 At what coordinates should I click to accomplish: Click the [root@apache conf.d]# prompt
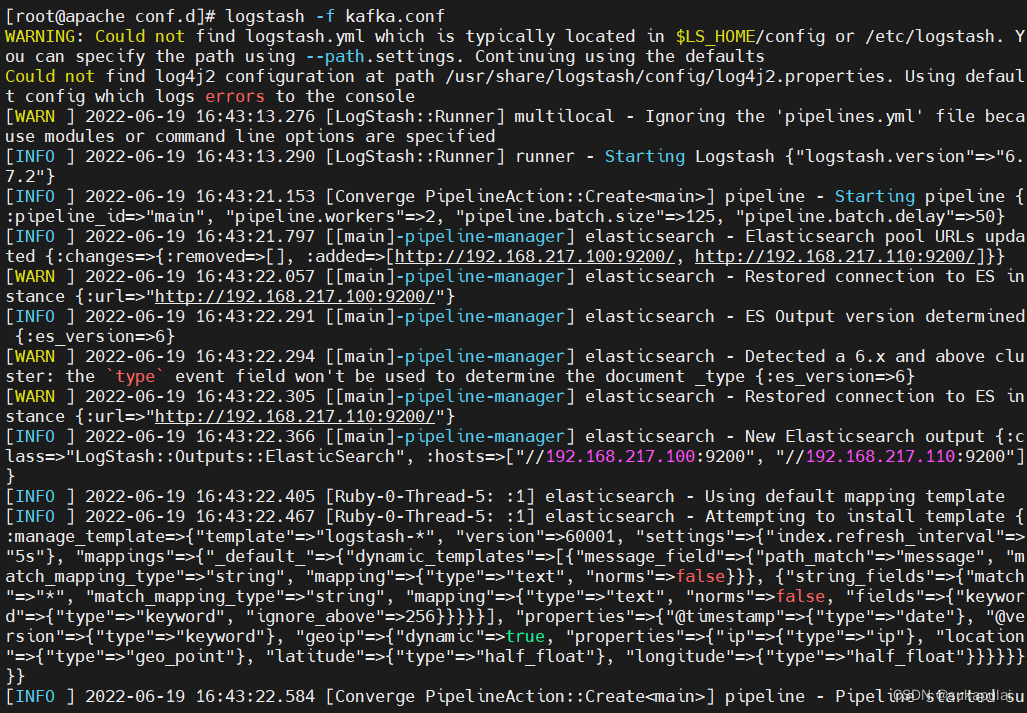(109, 16)
